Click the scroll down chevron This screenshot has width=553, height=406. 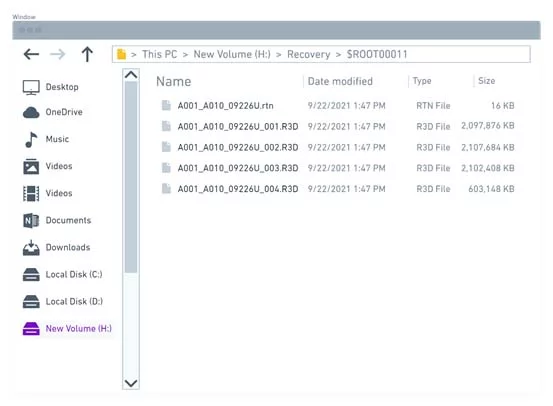coord(131,383)
